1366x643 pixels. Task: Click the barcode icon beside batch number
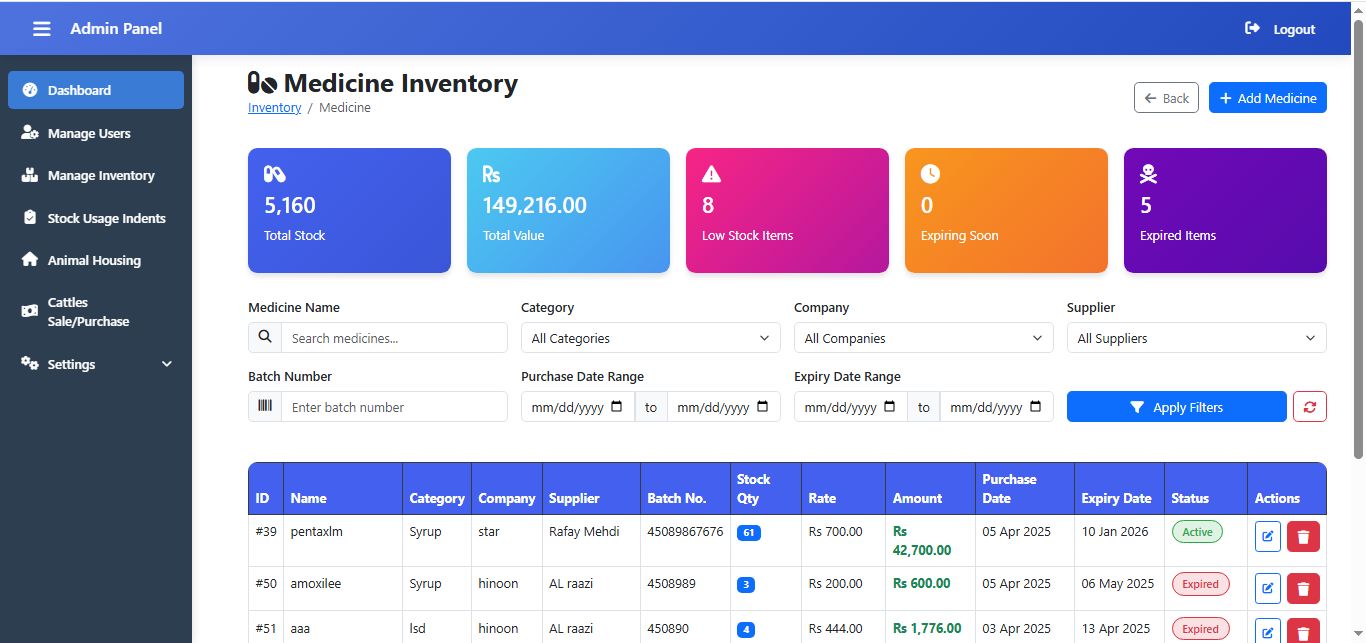[265, 407]
